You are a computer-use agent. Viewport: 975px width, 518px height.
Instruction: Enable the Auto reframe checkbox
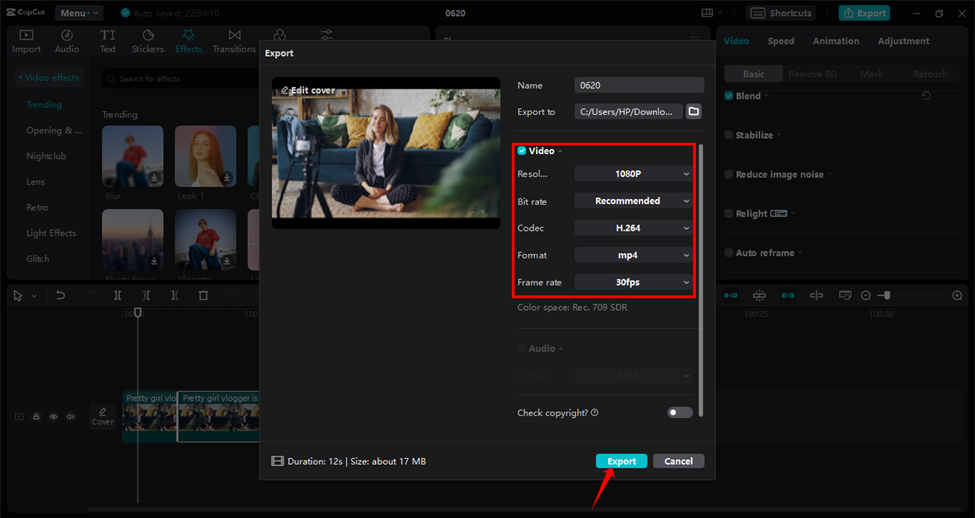point(729,252)
